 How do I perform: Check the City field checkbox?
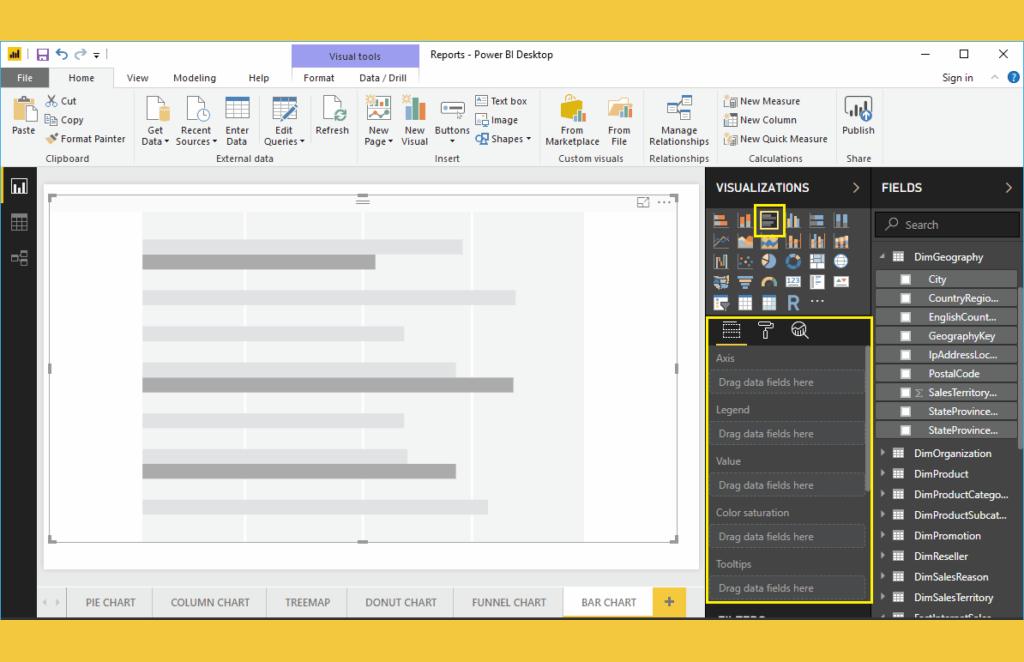click(x=905, y=280)
